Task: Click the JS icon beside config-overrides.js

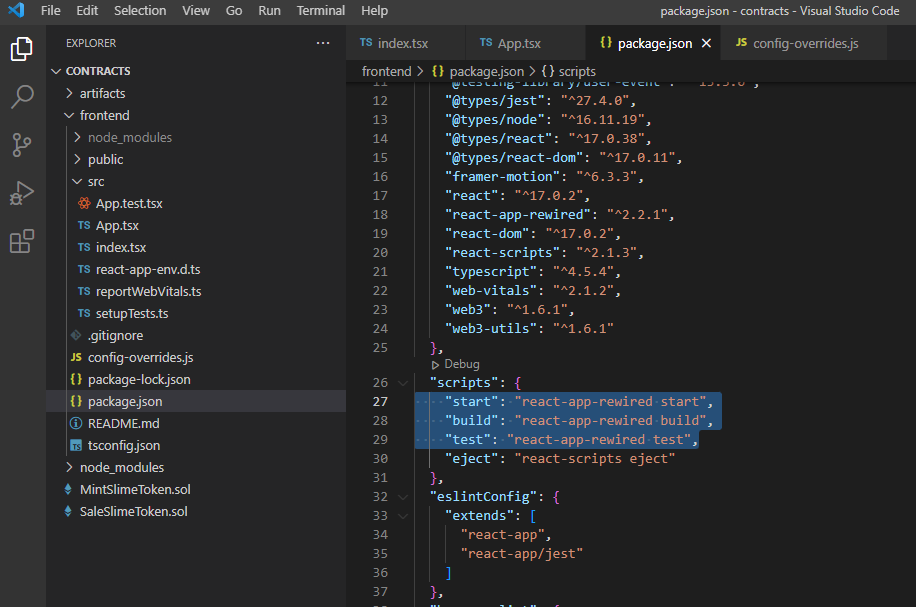Action: click(x=76, y=357)
